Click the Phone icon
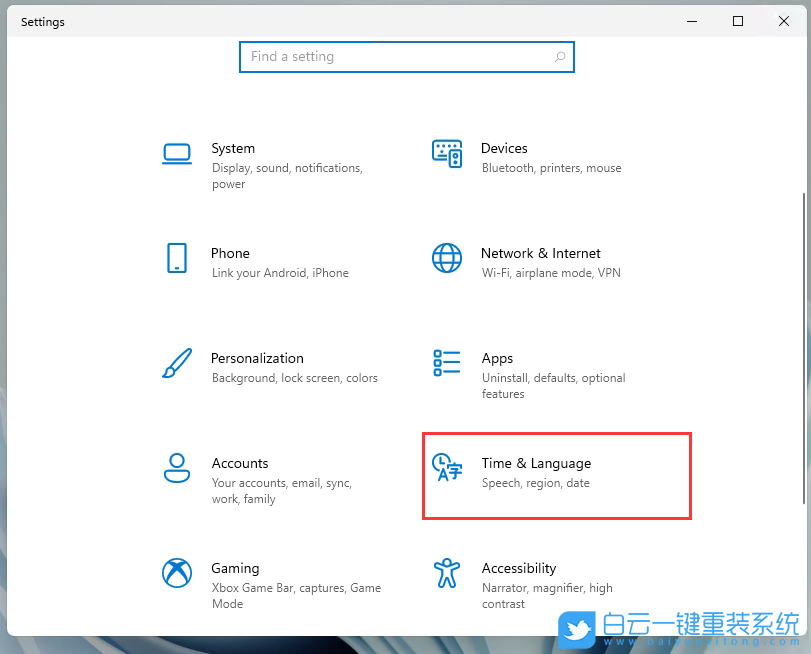The image size is (811, 654). click(x=177, y=257)
